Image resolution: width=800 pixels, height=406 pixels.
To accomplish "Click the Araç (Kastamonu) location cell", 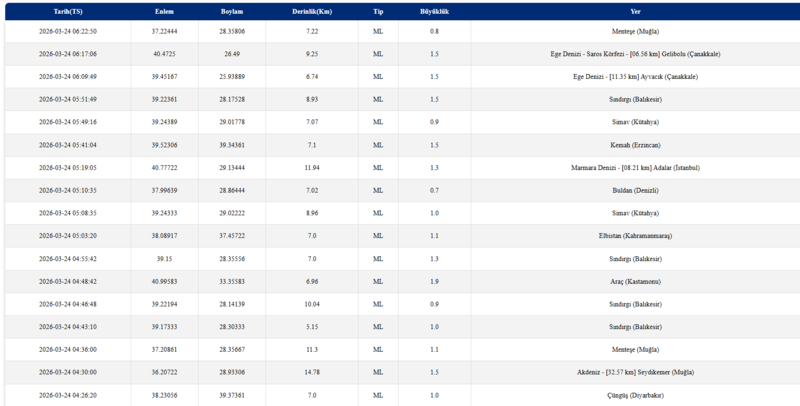I will point(630,279).
